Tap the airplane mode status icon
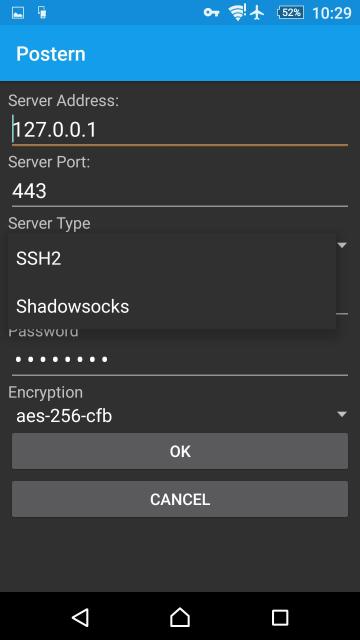Image resolution: width=360 pixels, height=640 pixels. pyautogui.click(x=257, y=13)
